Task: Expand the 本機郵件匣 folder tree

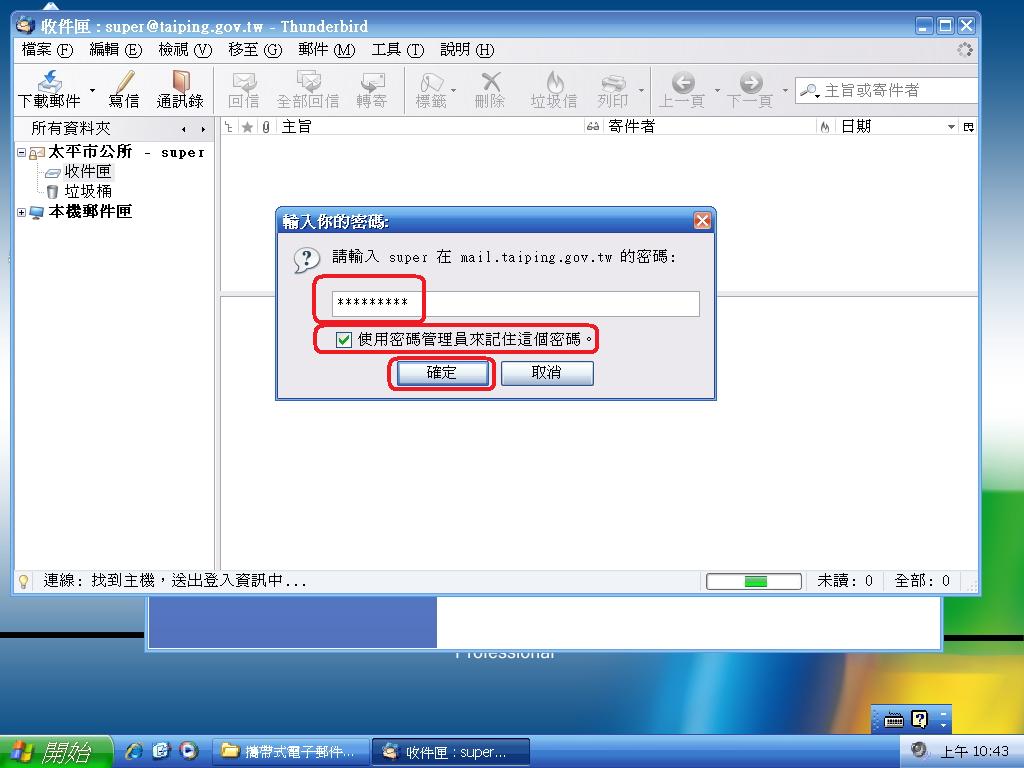Action: point(22,212)
